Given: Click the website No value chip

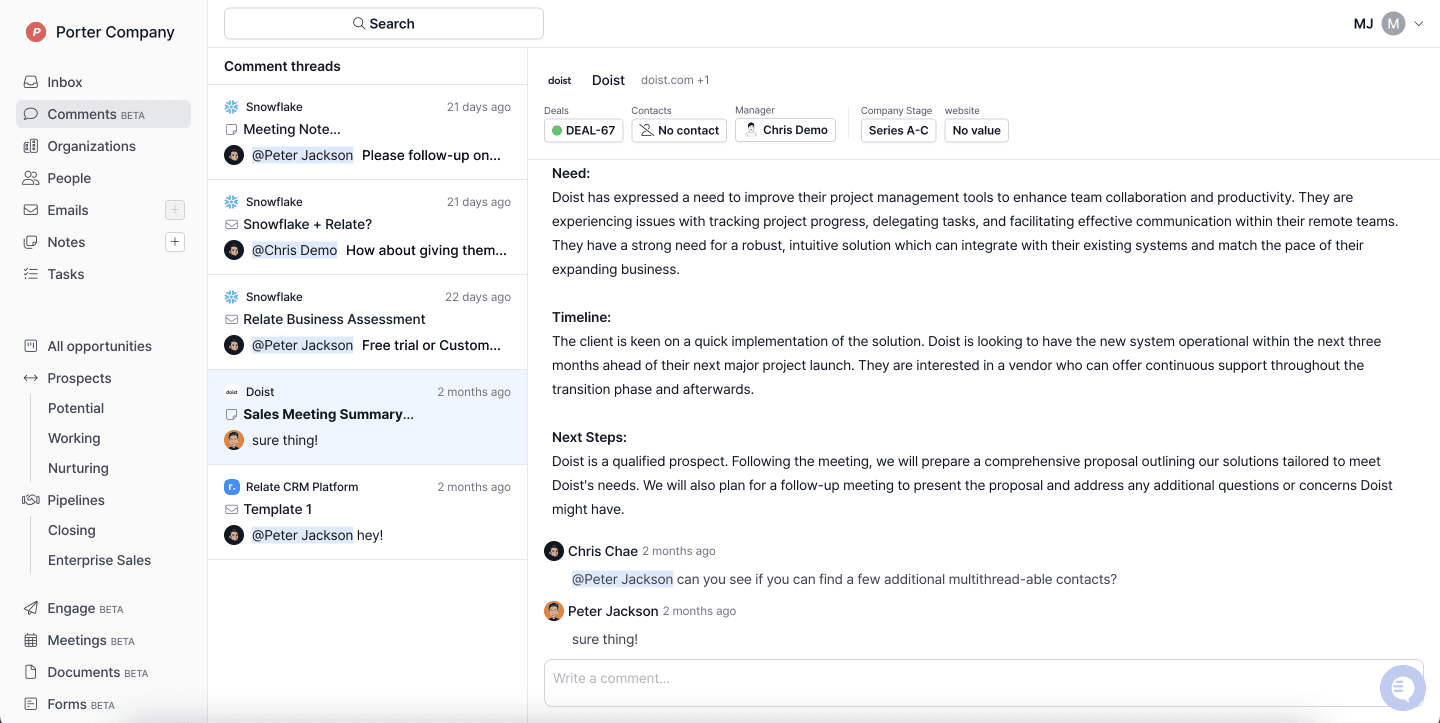Looking at the screenshot, I should (x=977, y=130).
